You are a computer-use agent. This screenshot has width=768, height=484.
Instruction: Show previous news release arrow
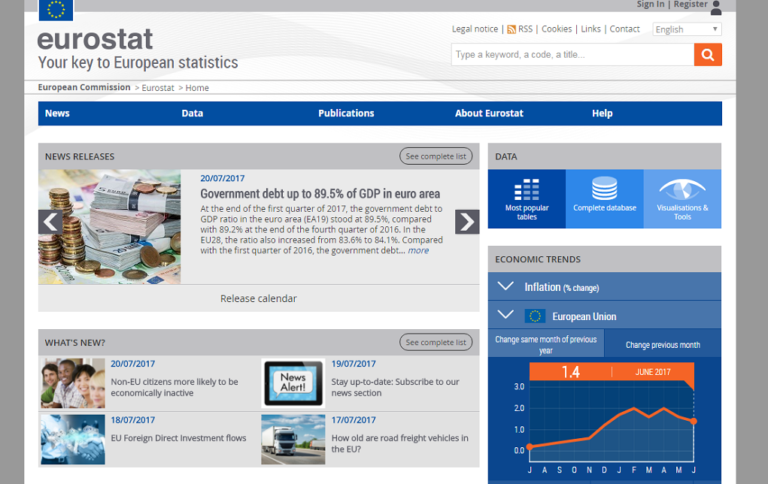[50, 222]
